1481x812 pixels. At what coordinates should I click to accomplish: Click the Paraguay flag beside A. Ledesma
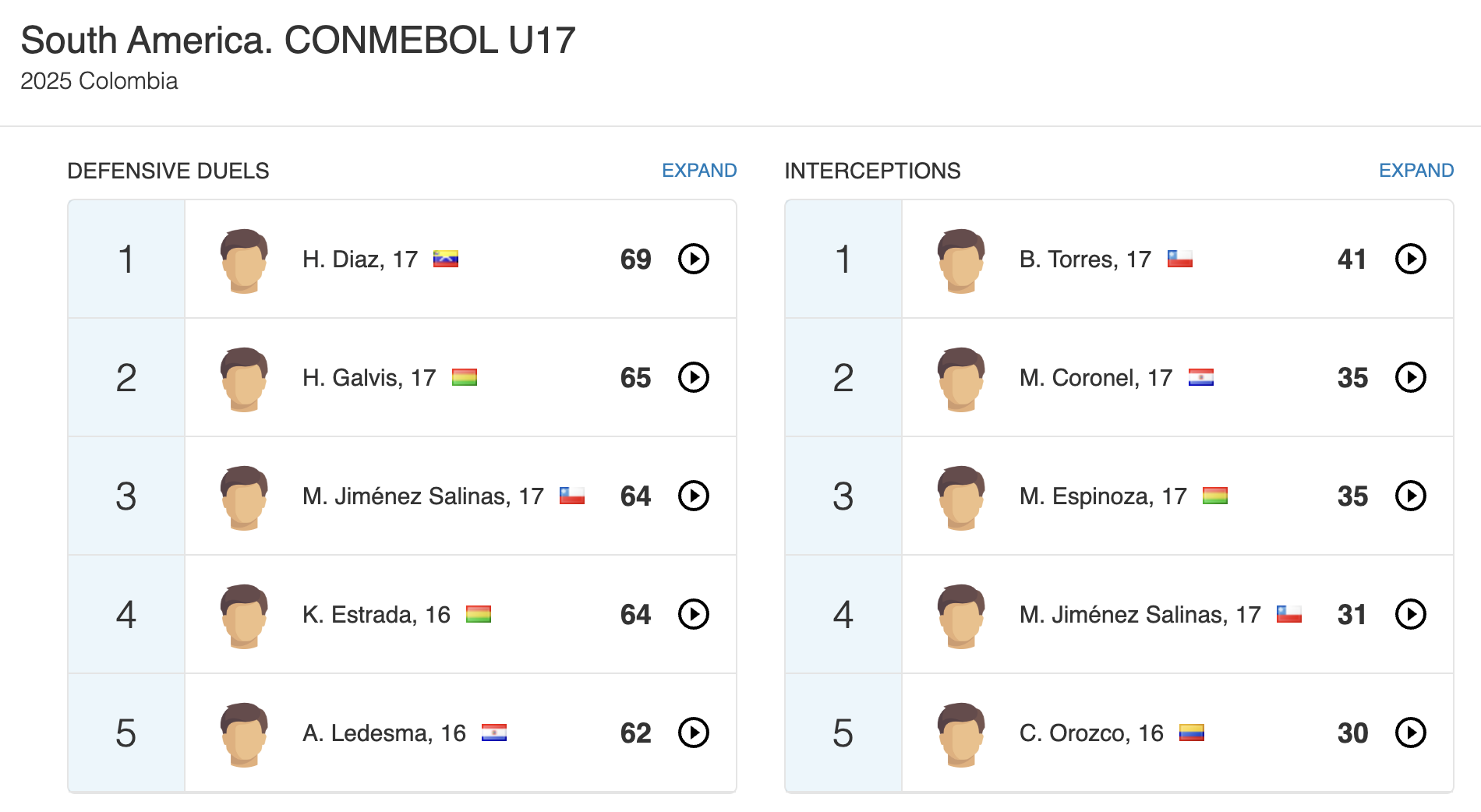pos(493,733)
